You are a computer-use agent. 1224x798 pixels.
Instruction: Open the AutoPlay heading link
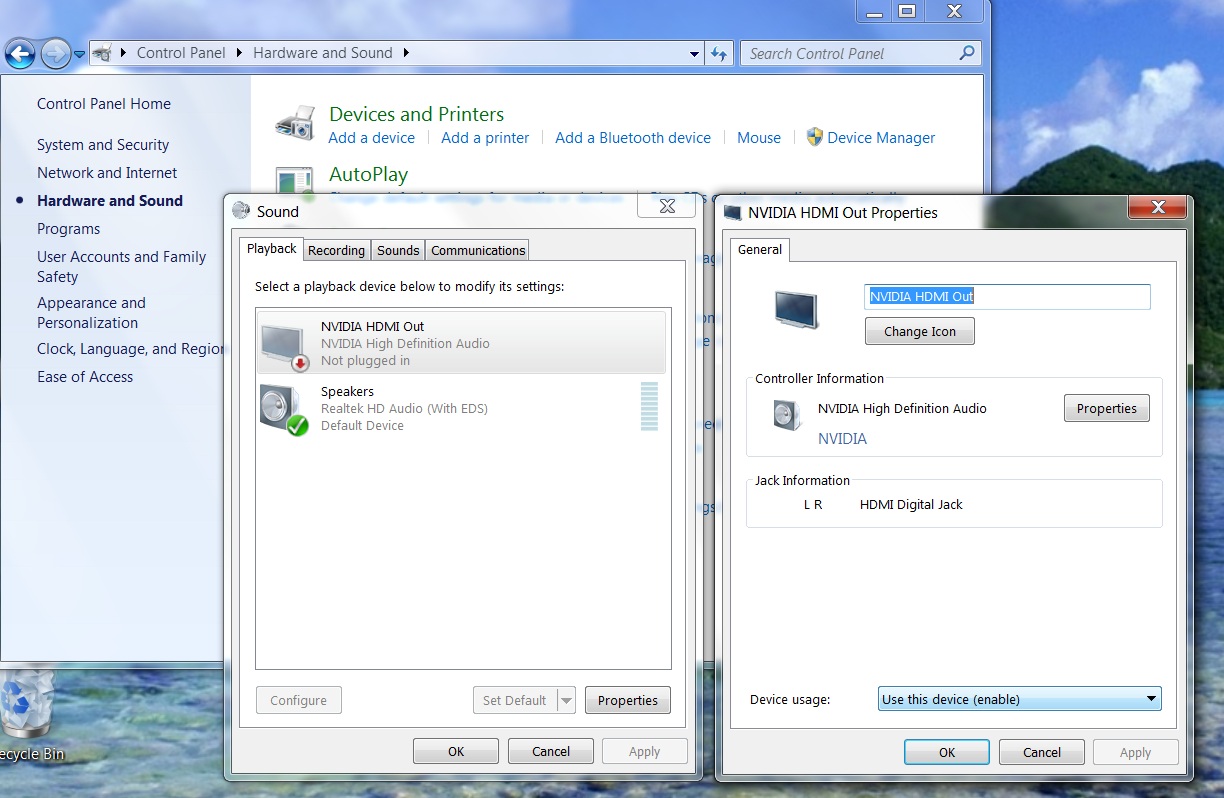[x=368, y=174]
